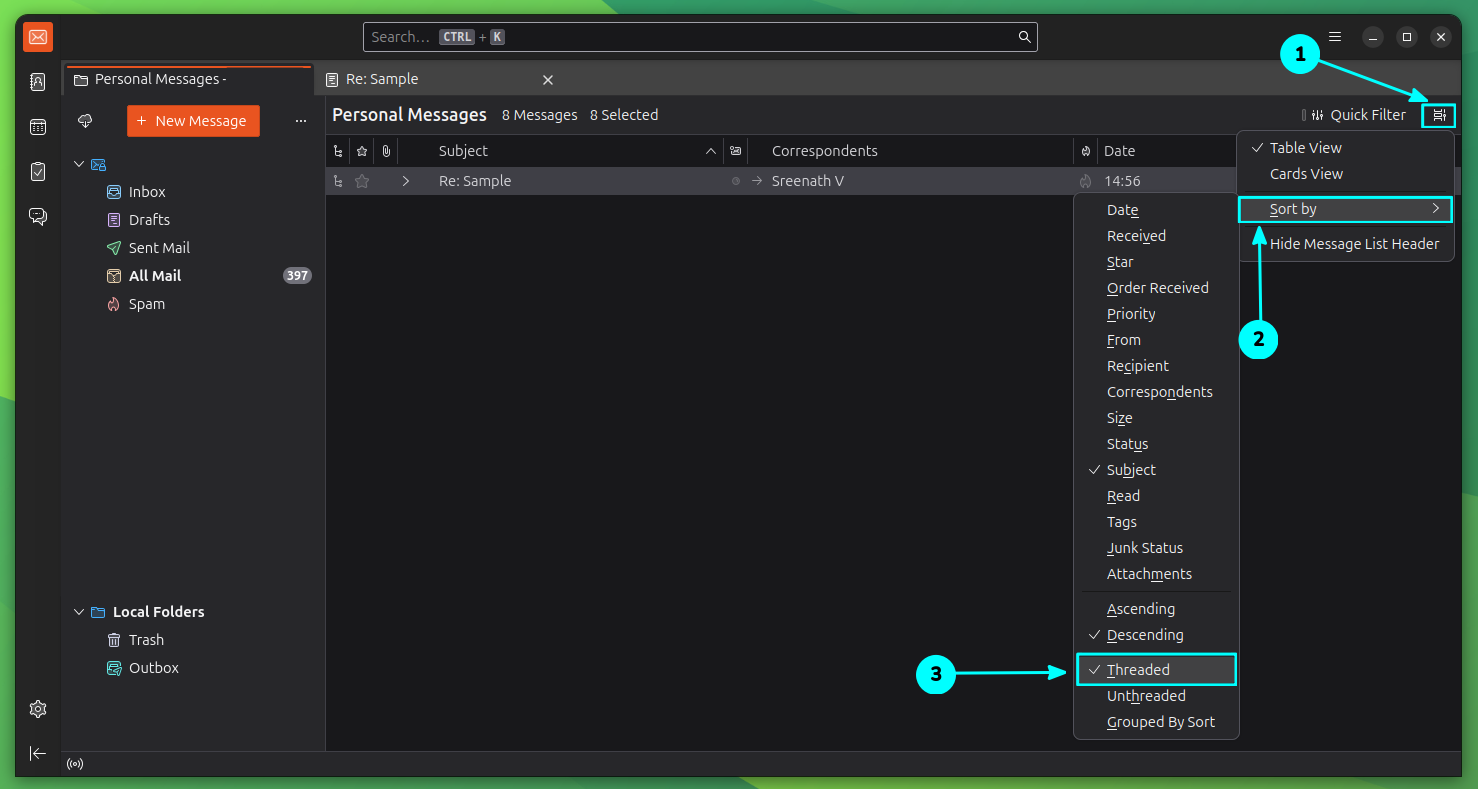Open the Tasks space in the sidebar
The width and height of the screenshot is (1478, 789).
38,172
